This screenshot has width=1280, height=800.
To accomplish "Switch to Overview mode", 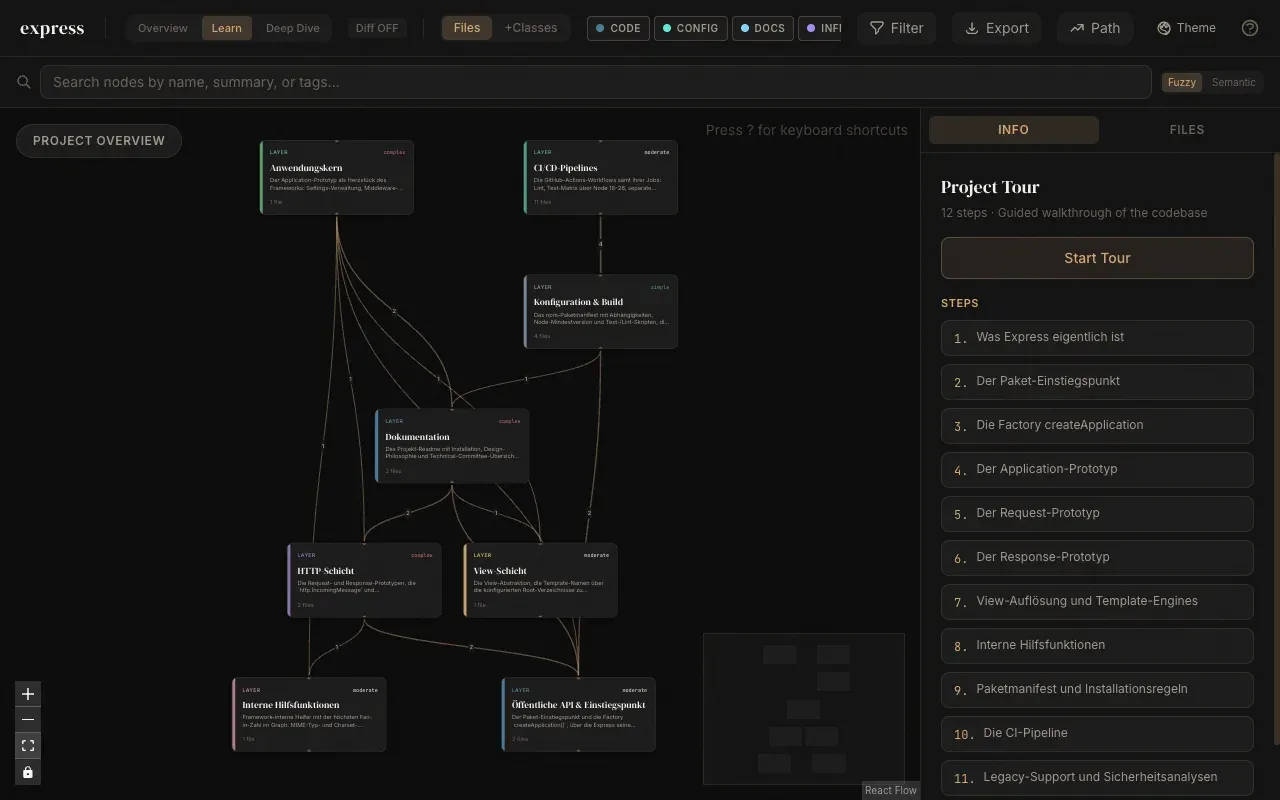I will tap(162, 28).
